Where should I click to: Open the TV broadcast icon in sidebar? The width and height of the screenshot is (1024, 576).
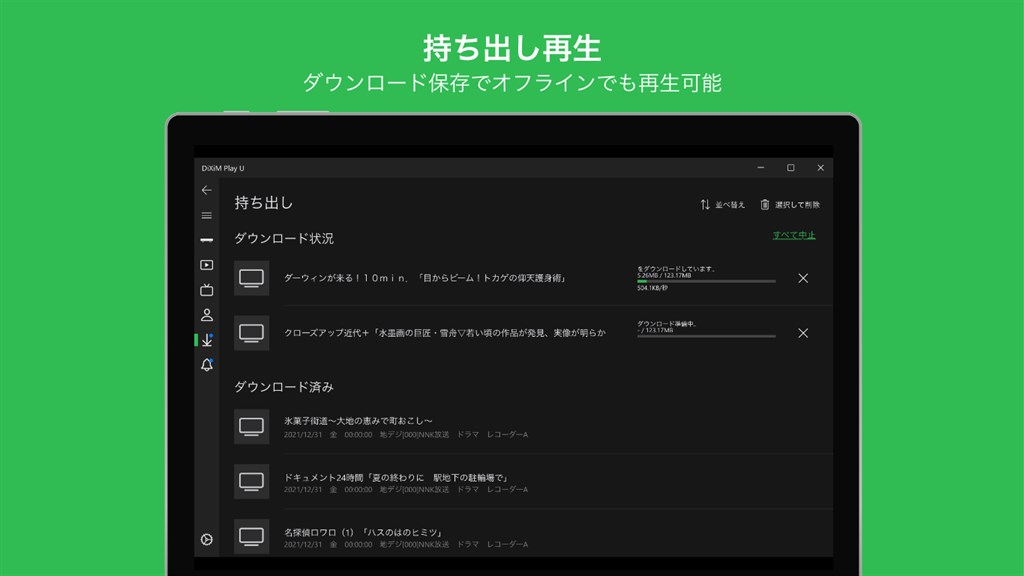[x=206, y=290]
